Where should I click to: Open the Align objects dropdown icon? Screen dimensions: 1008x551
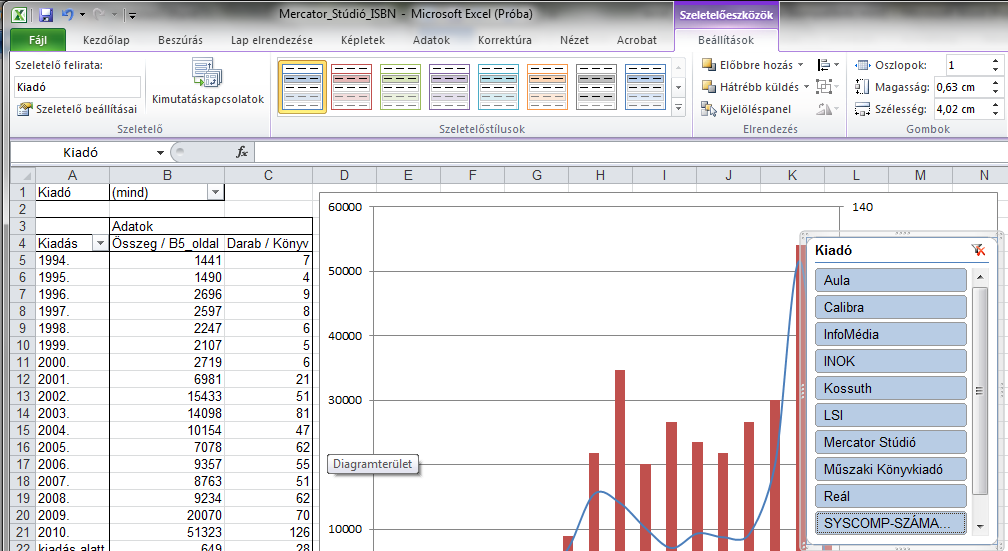point(828,65)
